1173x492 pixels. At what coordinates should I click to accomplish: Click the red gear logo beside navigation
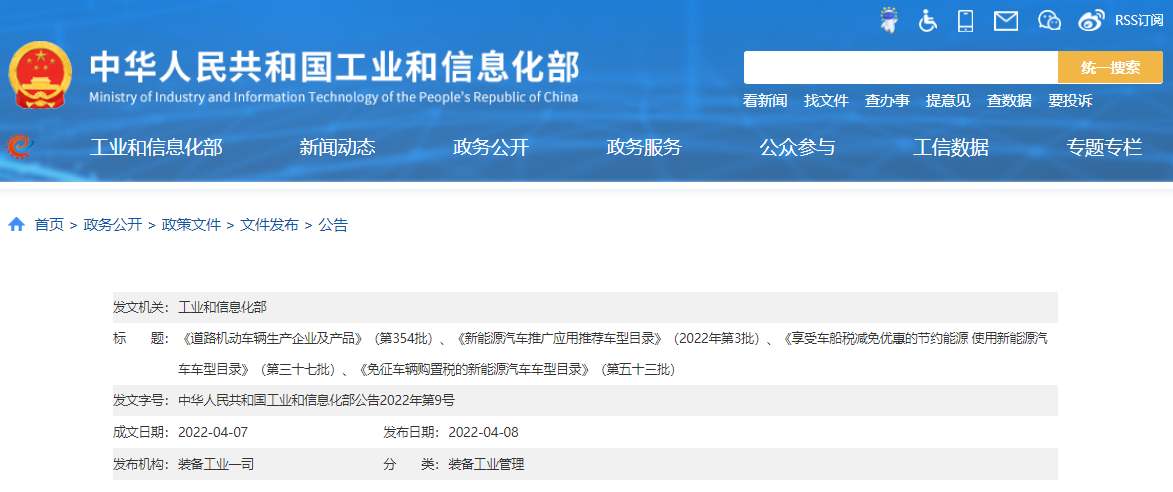click(x=20, y=146)
